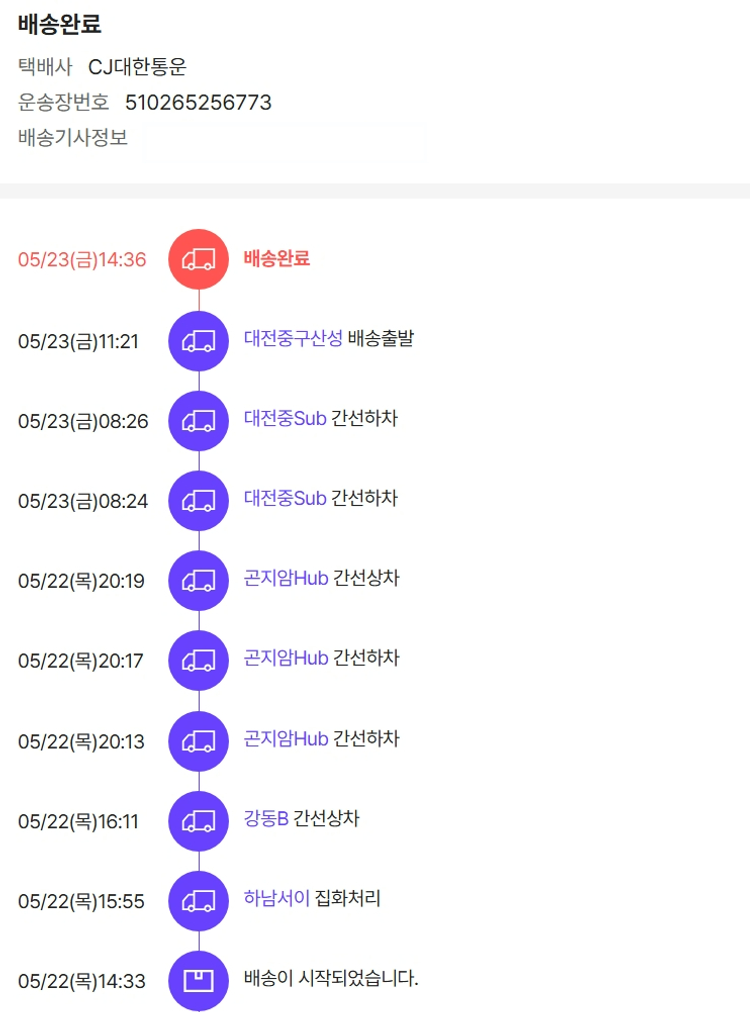
Task: Click tracking number 510265256773
Action: tap(198, 103)
